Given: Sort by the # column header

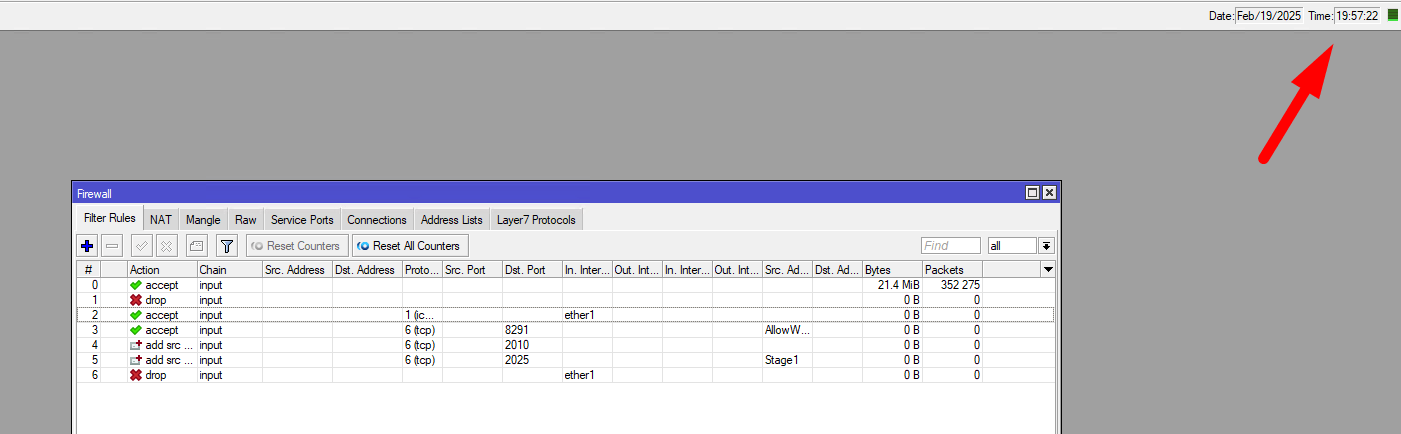Looking at the screenshot, I should (x=88, y=270).
